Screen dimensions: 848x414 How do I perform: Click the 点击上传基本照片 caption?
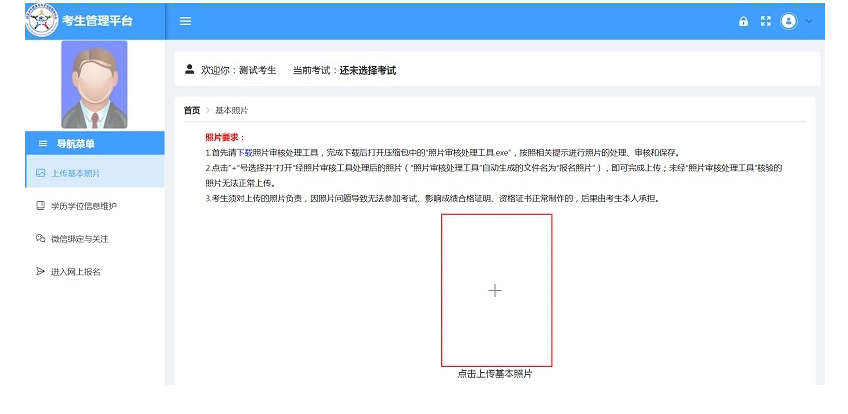(x=495, y=373)
